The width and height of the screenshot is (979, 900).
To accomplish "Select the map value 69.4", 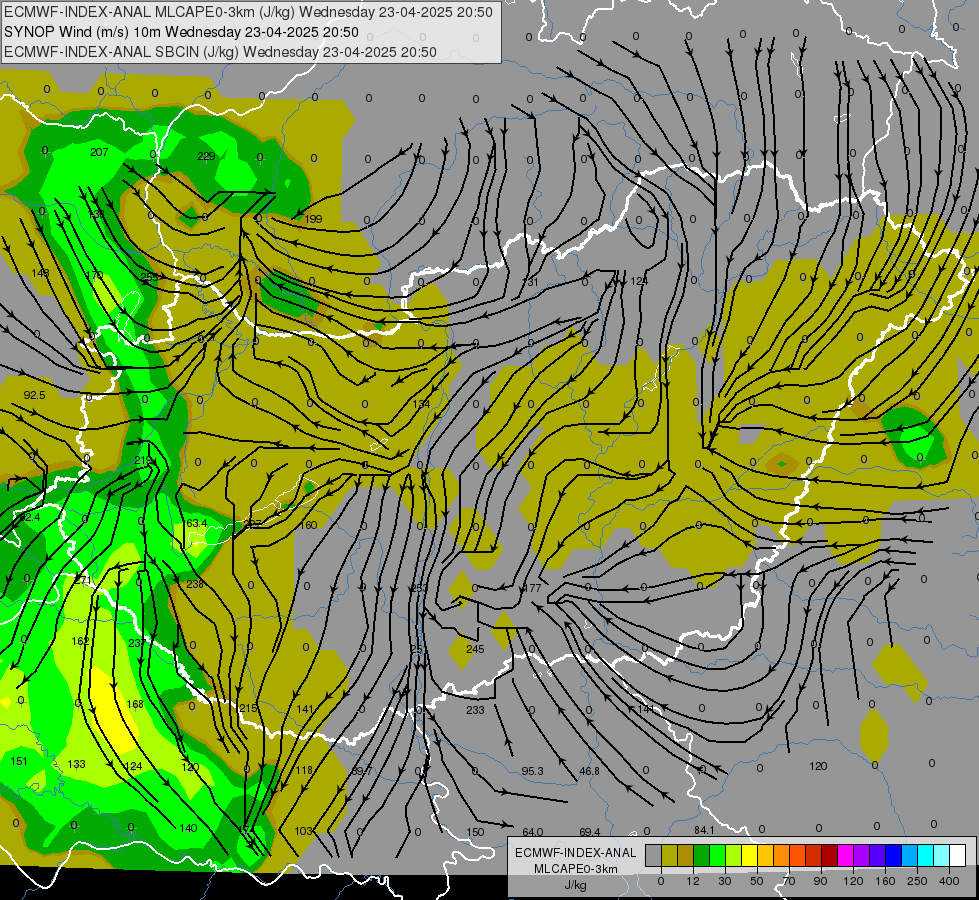I will [x=589, y=832].
